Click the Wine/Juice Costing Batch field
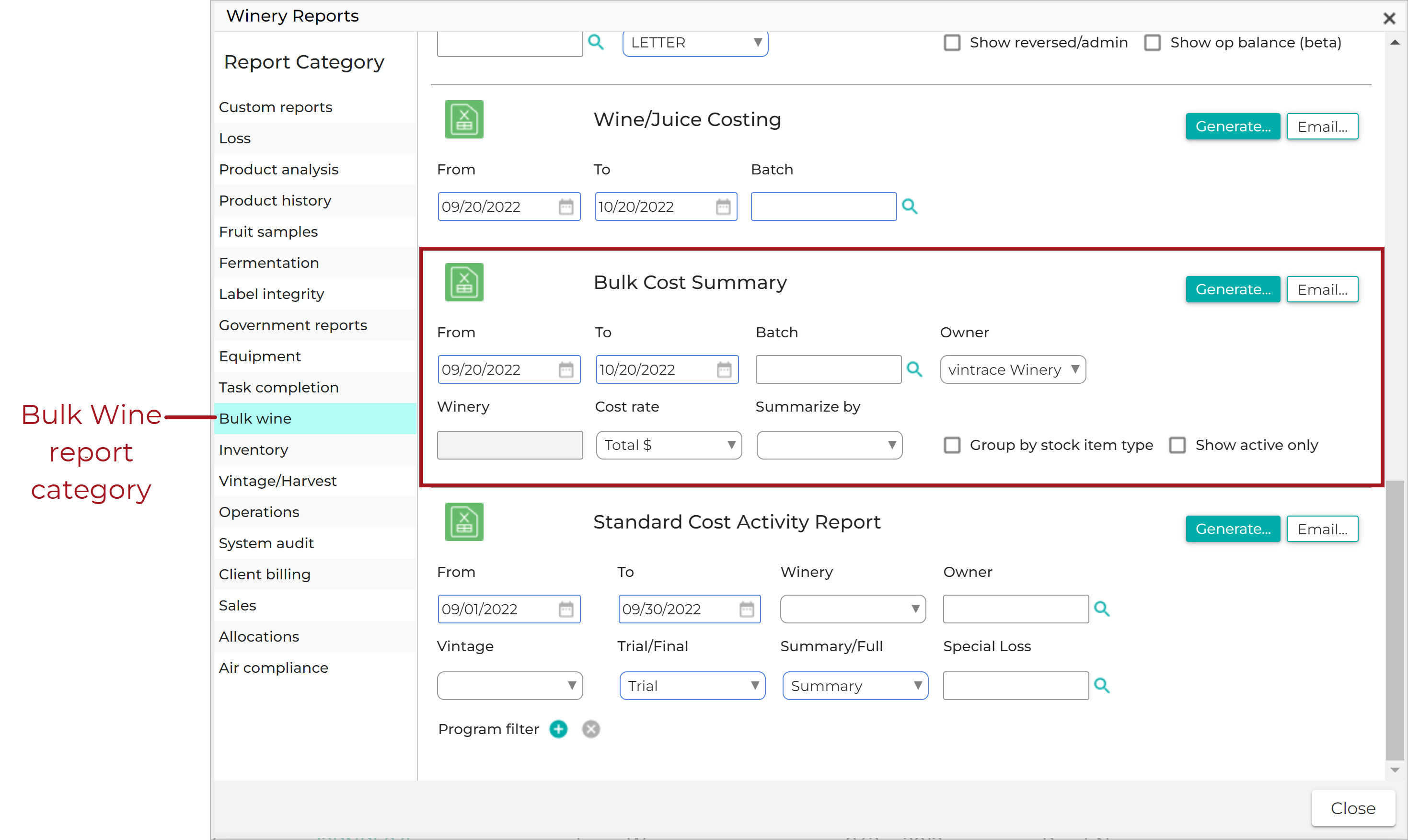 [823, 207]
